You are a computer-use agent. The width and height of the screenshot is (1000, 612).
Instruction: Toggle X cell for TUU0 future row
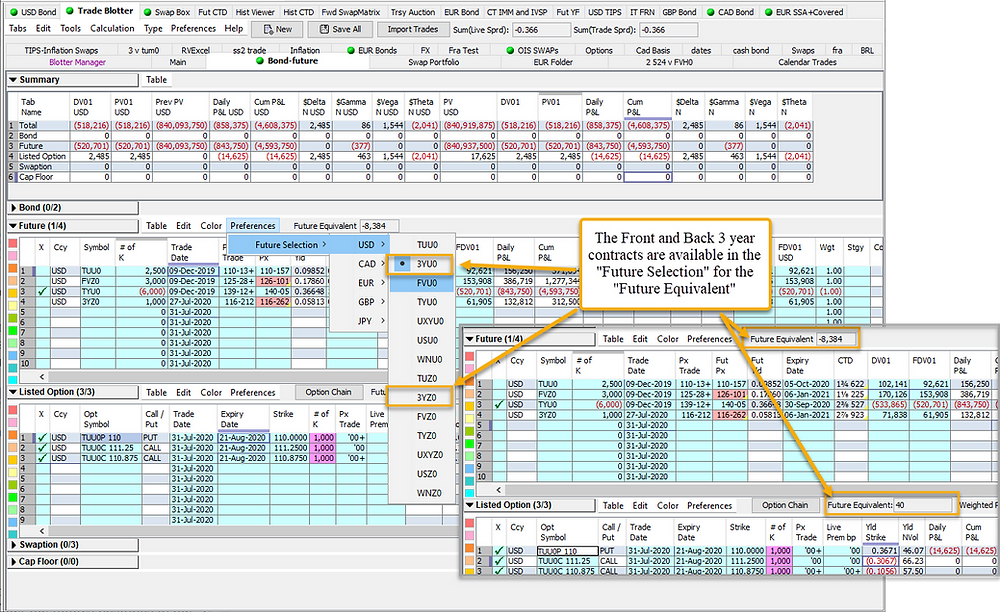[42, 271]
